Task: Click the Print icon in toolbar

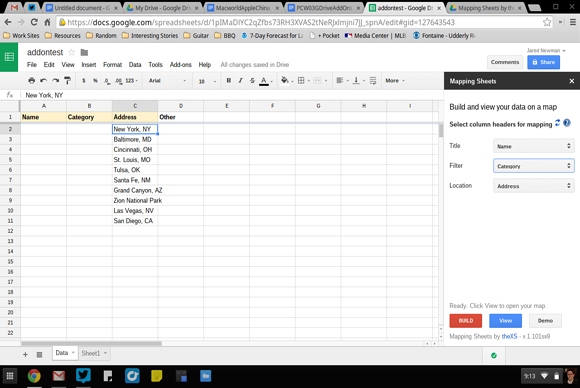Action: coord(32,80)
